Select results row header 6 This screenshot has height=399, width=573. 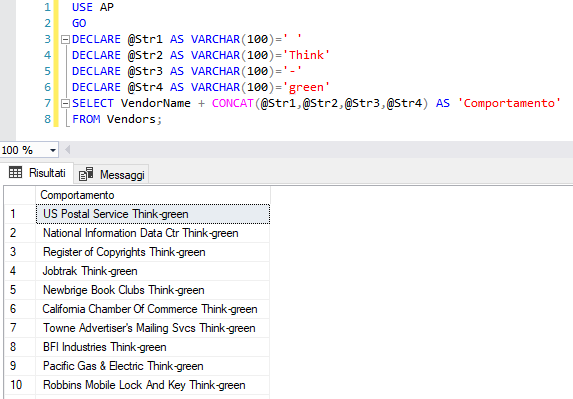coord(20,309)
